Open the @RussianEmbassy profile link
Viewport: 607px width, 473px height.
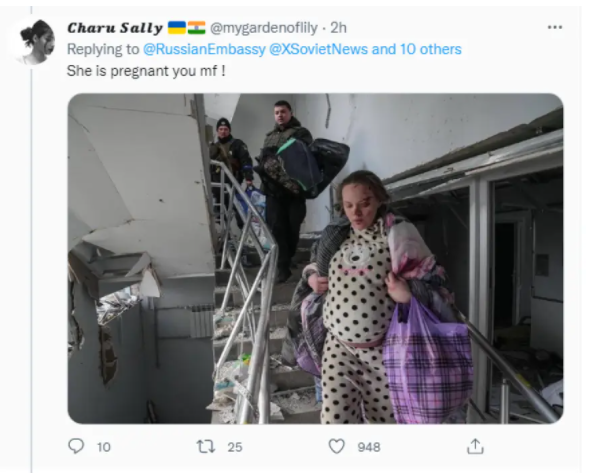pos(204,50)
